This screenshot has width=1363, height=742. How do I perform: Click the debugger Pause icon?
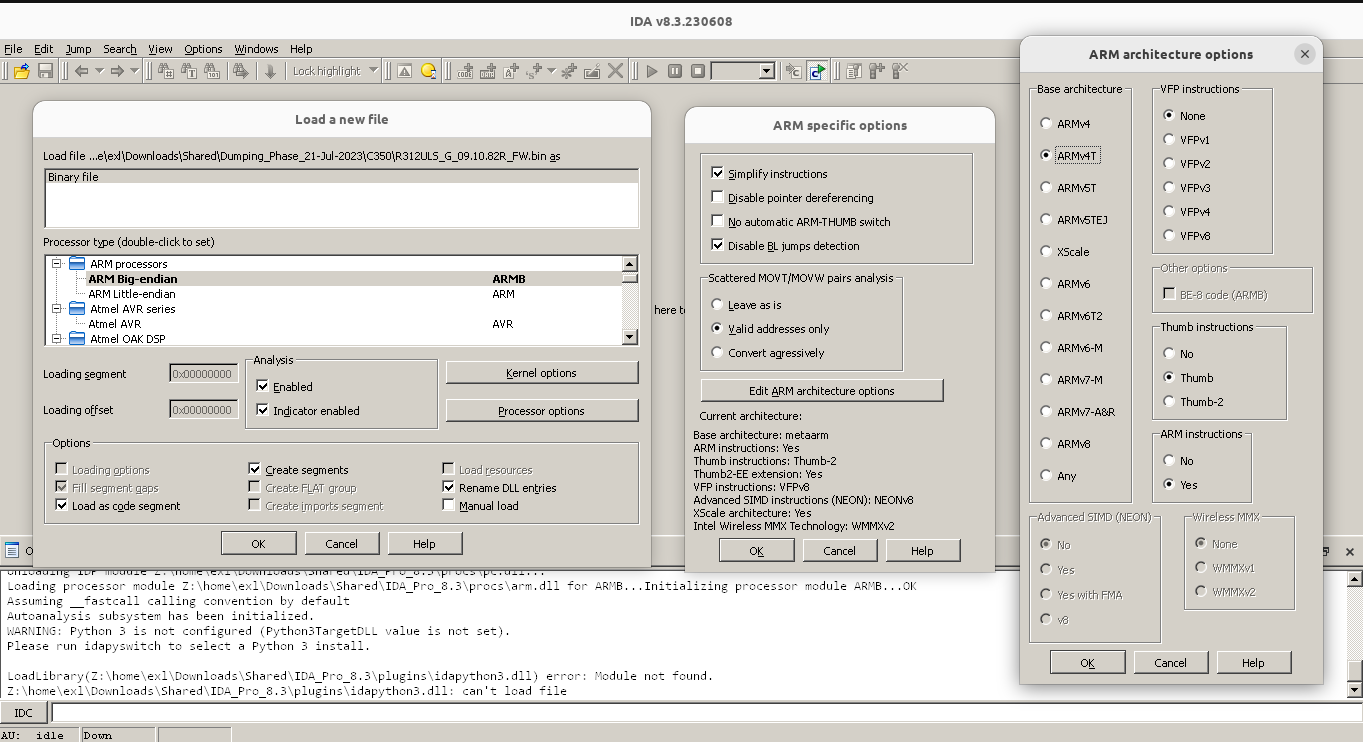[675, 71]
